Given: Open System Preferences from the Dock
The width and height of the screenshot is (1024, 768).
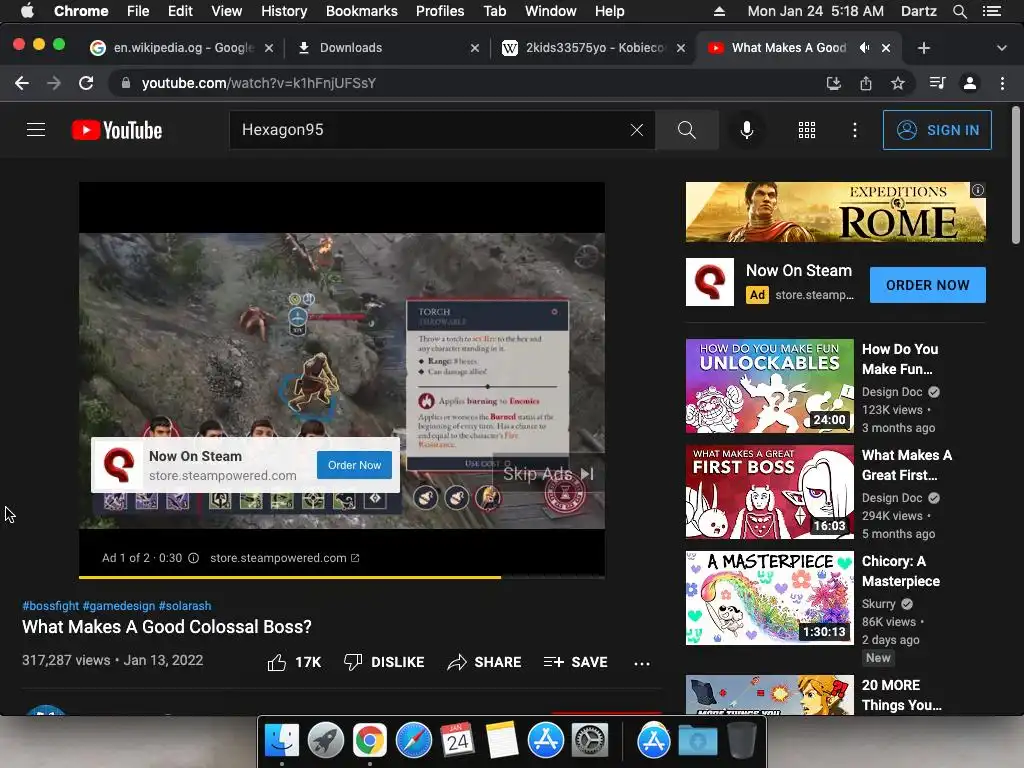Looking at the screenshot, I should 590,741.
